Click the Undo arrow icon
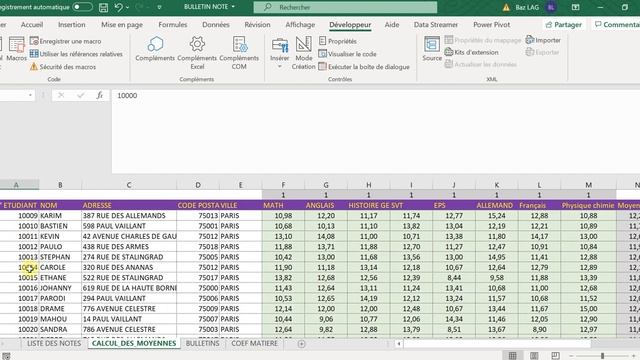640x360 pixels. click(118, 7)
